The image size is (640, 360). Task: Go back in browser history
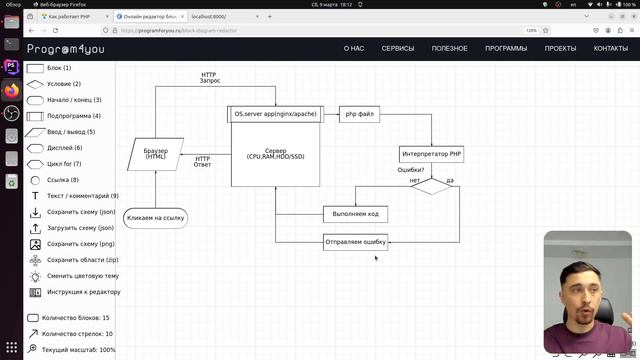[31, 31]
